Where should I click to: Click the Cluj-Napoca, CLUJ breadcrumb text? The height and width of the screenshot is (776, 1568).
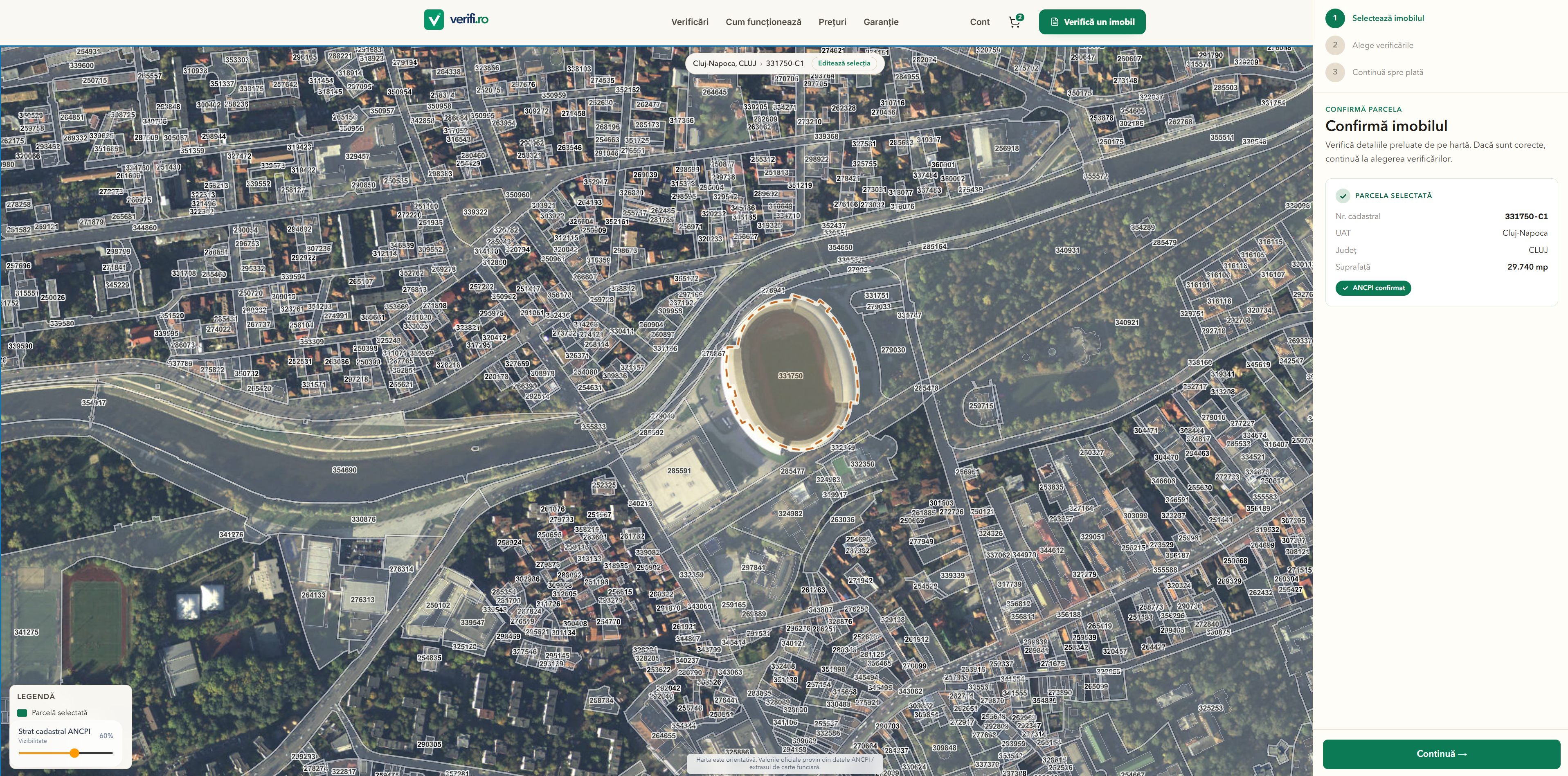coord(724,63)
